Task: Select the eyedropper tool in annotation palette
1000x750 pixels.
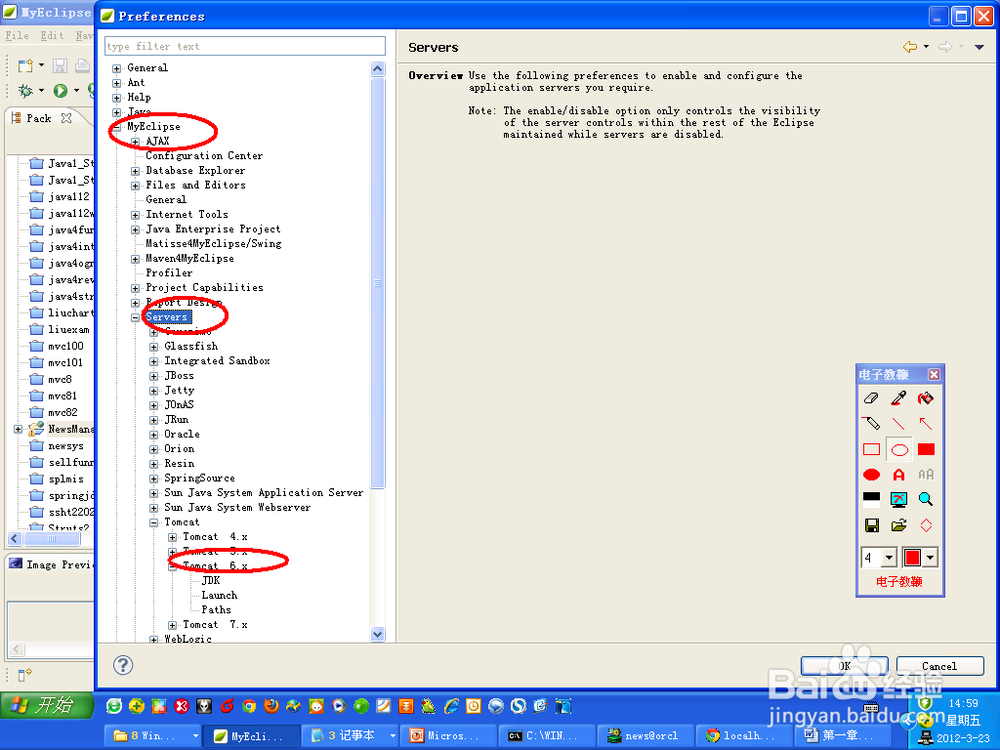Action: click(x=899, y=398)
